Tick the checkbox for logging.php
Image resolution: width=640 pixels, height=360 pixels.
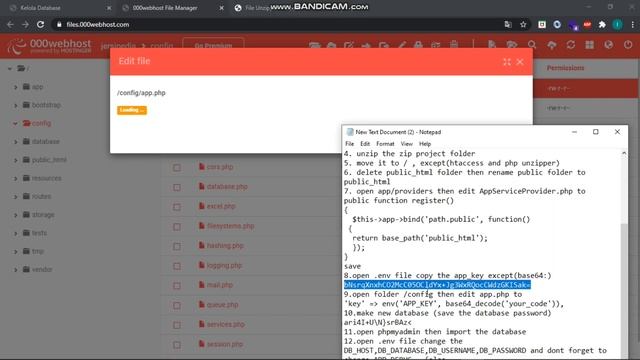point(177,266)
